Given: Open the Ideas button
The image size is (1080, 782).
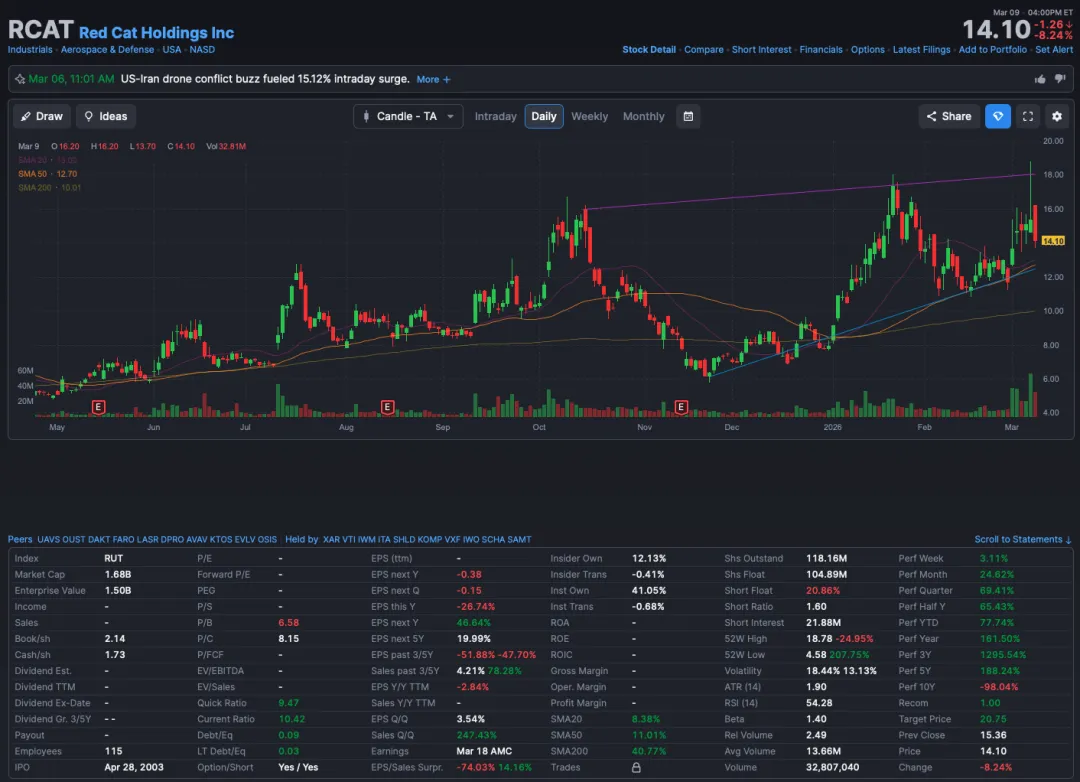Looking at the screenshot, I should (x=106, y=116).
